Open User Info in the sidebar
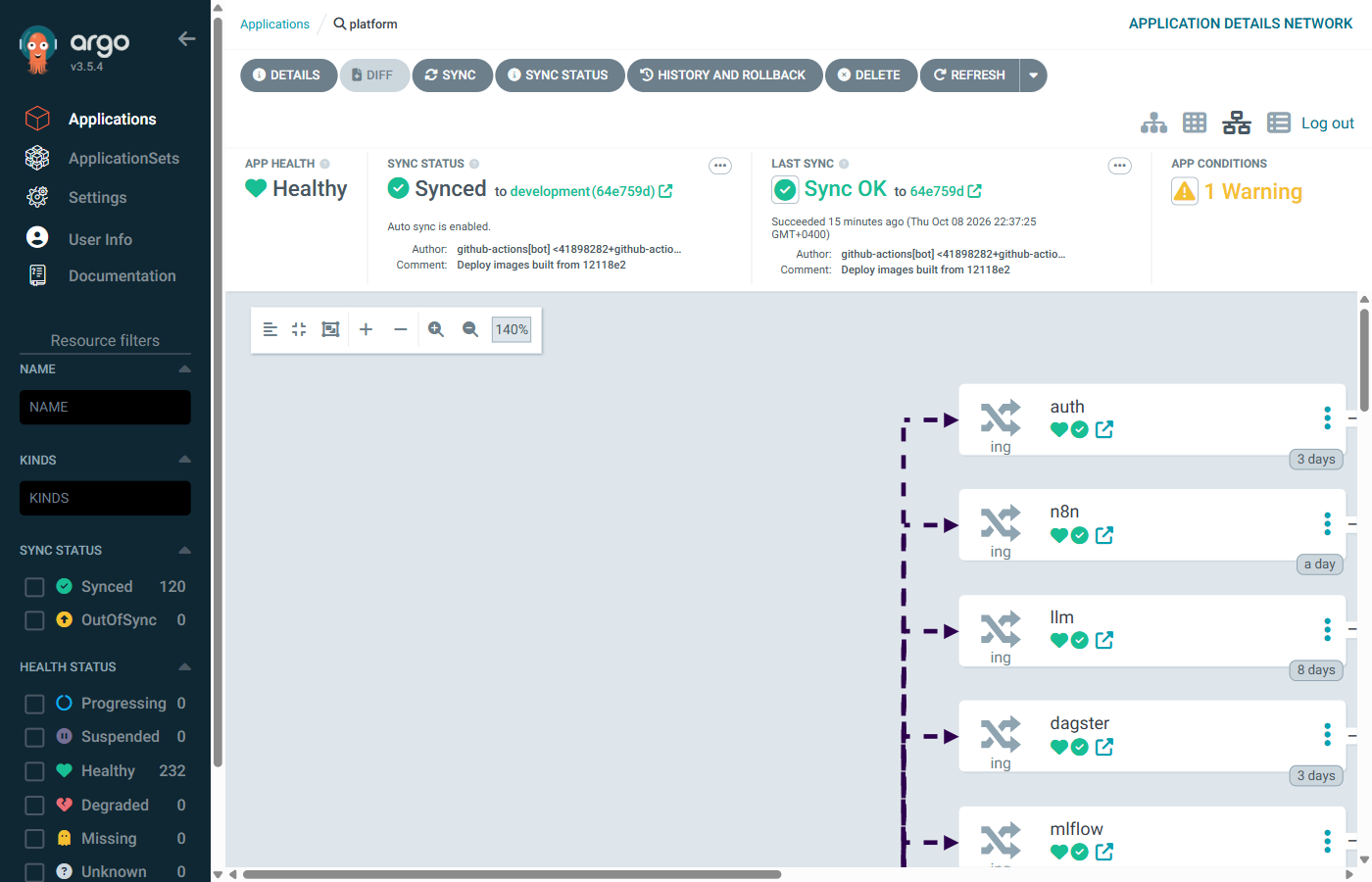The height and width of the screenshot is (882, 1372). (100, 239)
